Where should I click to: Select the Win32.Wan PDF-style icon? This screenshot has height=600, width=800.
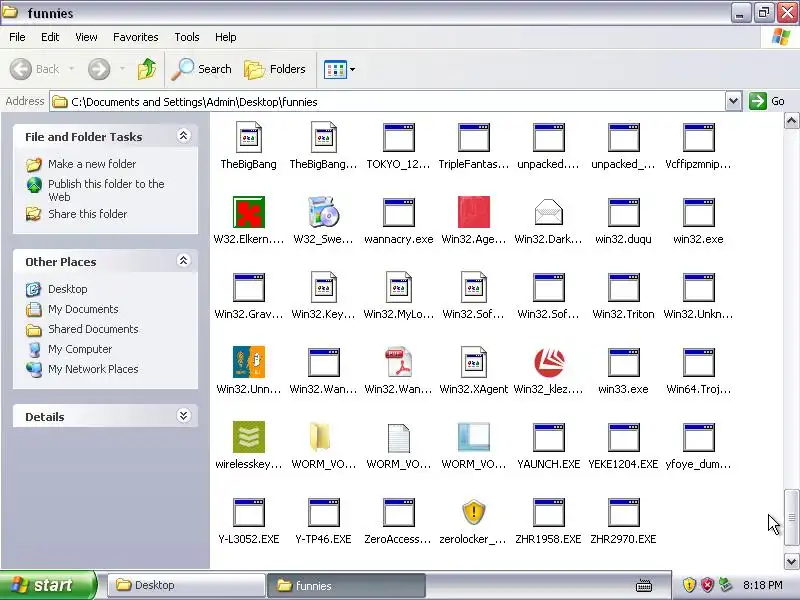pos(398,362)
